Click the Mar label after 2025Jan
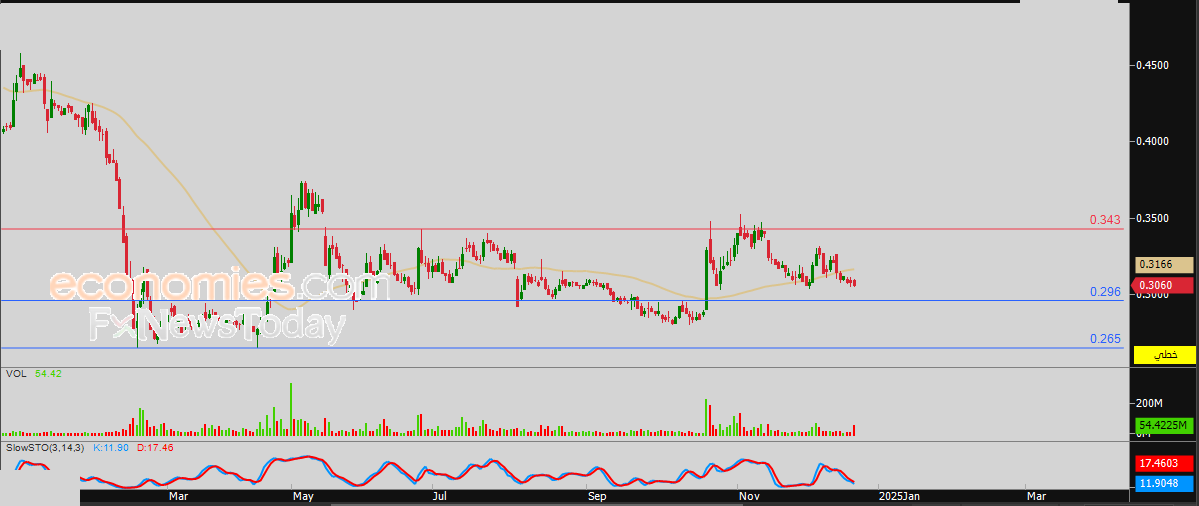Viewport: 1199px width, 506px height. (1037, 496)
